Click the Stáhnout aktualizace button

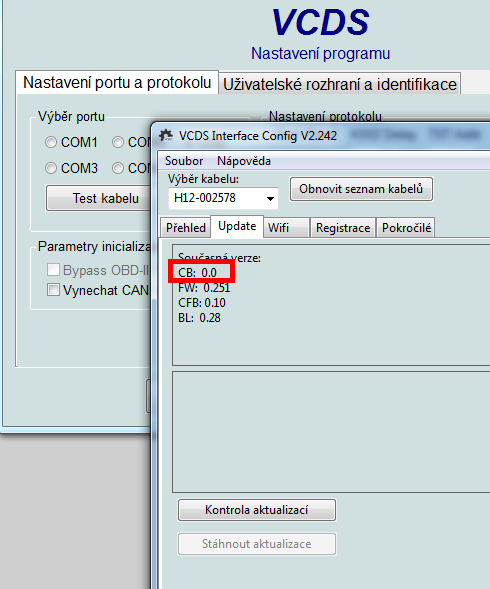[257, 544]
